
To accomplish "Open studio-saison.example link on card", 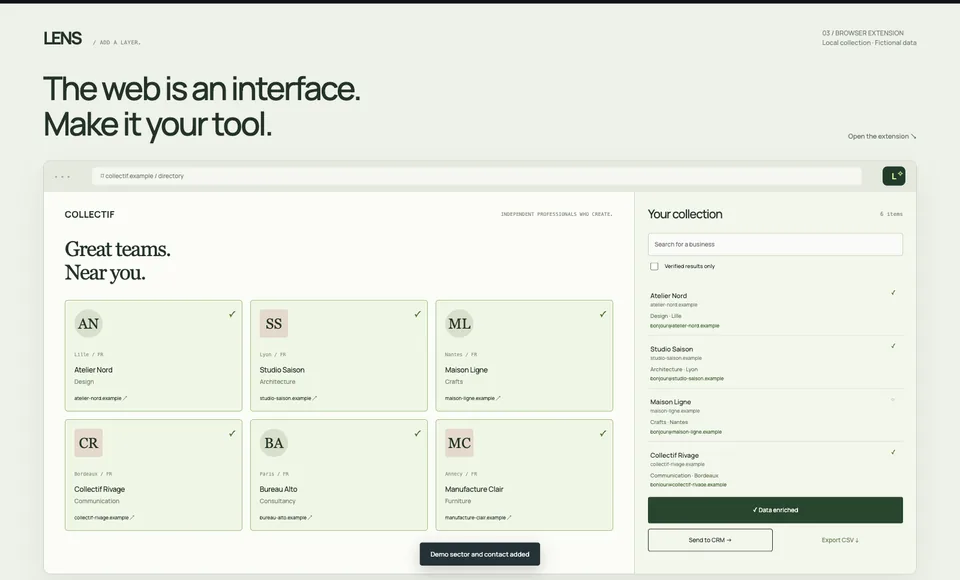I will point(288,398).
